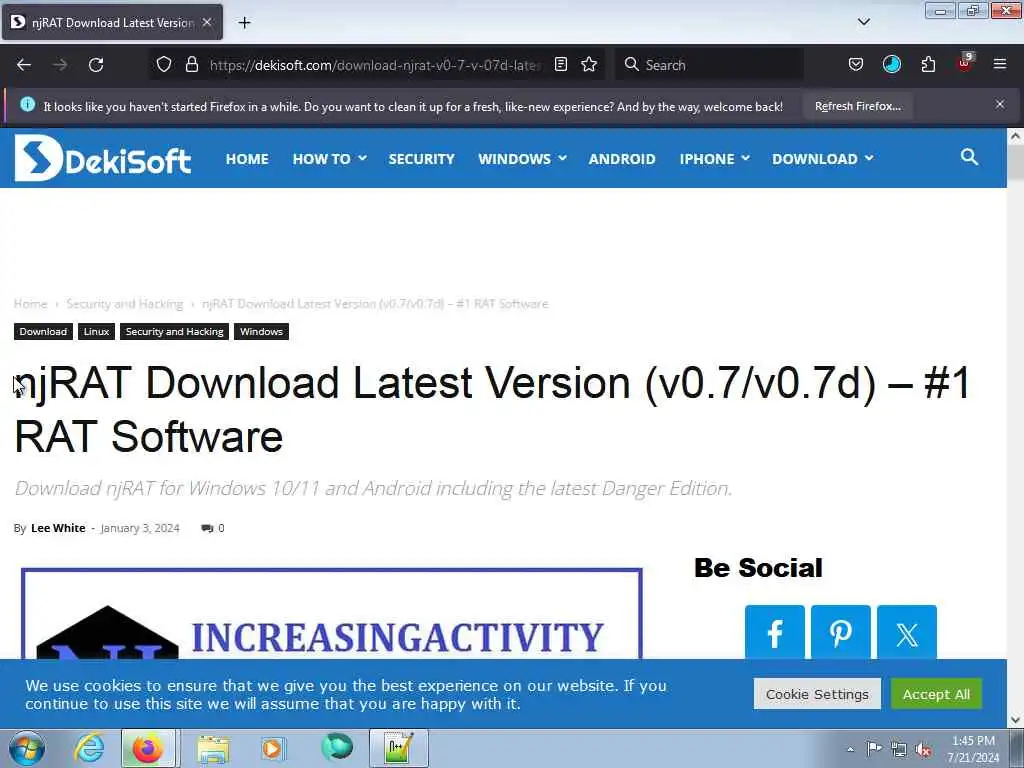
Task: Open Notepad++ from the taskbar
Action: 399,748
